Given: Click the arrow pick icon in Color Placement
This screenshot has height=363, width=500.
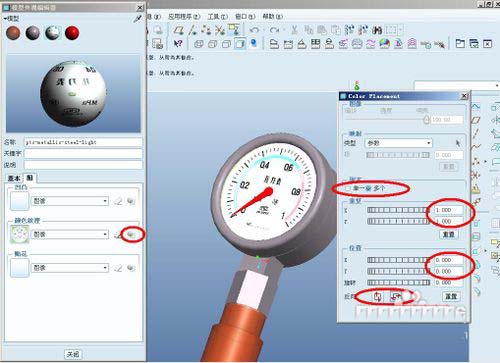Looking at the screenshot, I should (458, 143).
